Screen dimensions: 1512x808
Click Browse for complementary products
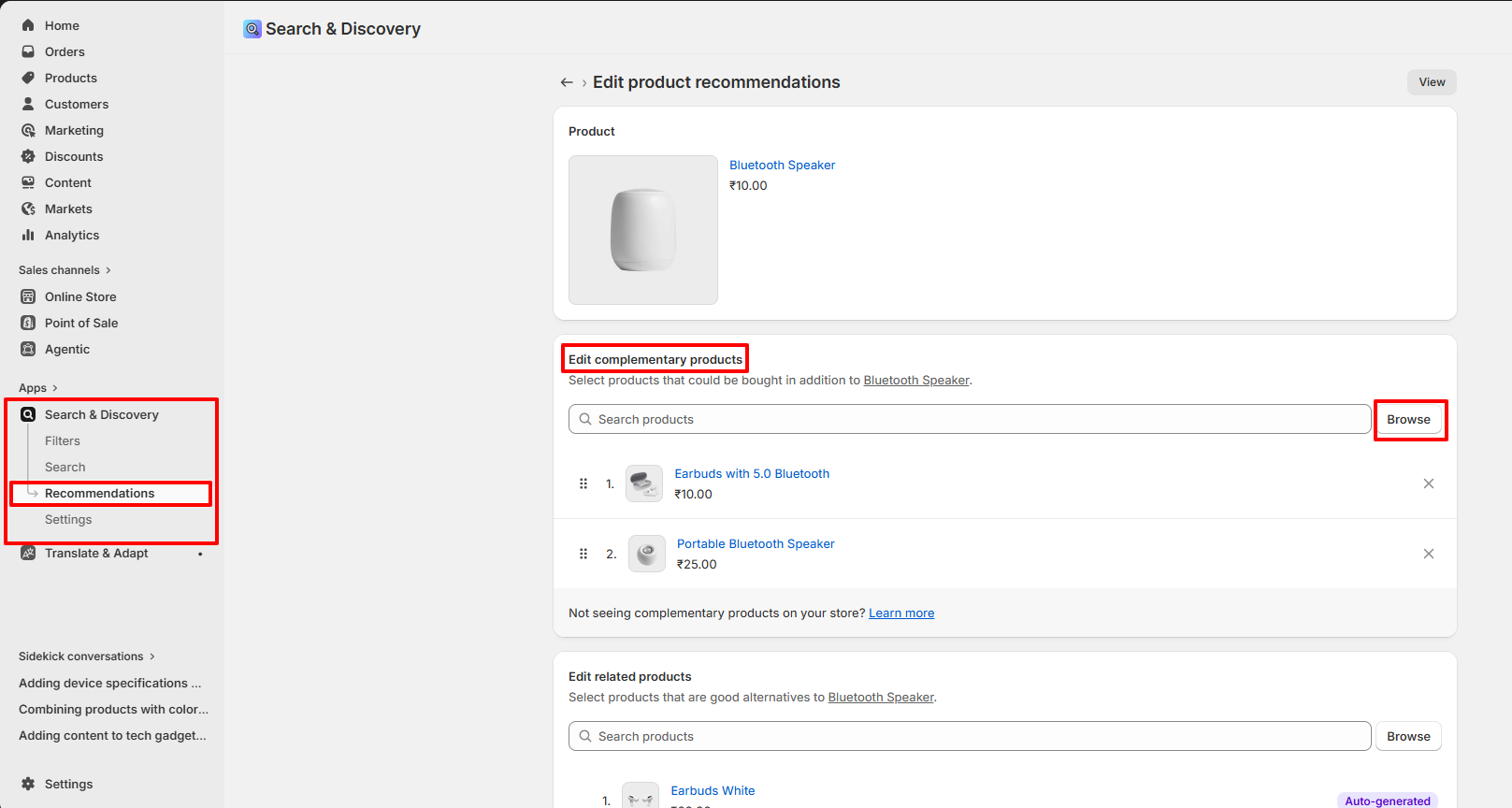point(1408,419)
